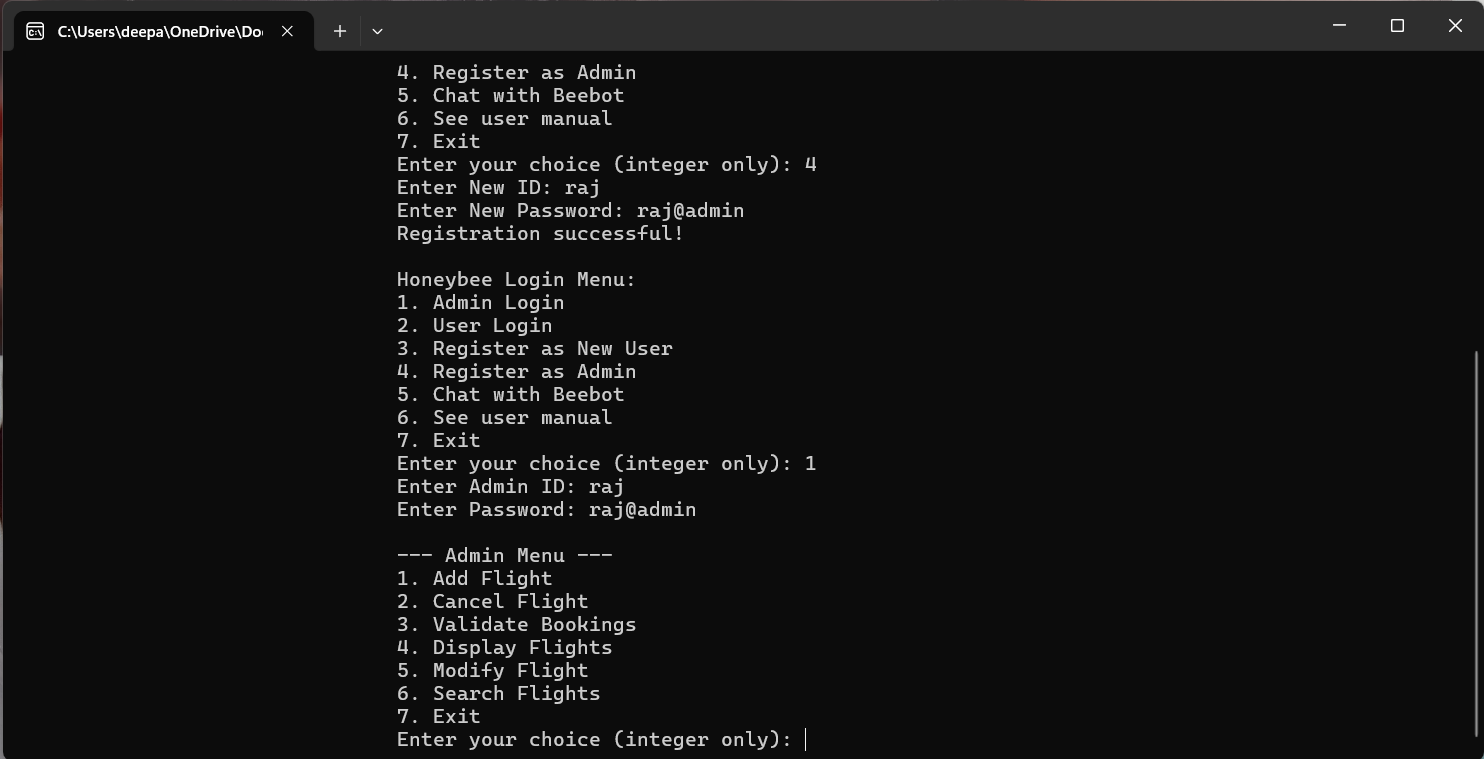Select the C:\Users\deepa\OneDrive tab title

pyautogui.click(x=160, y=31)
